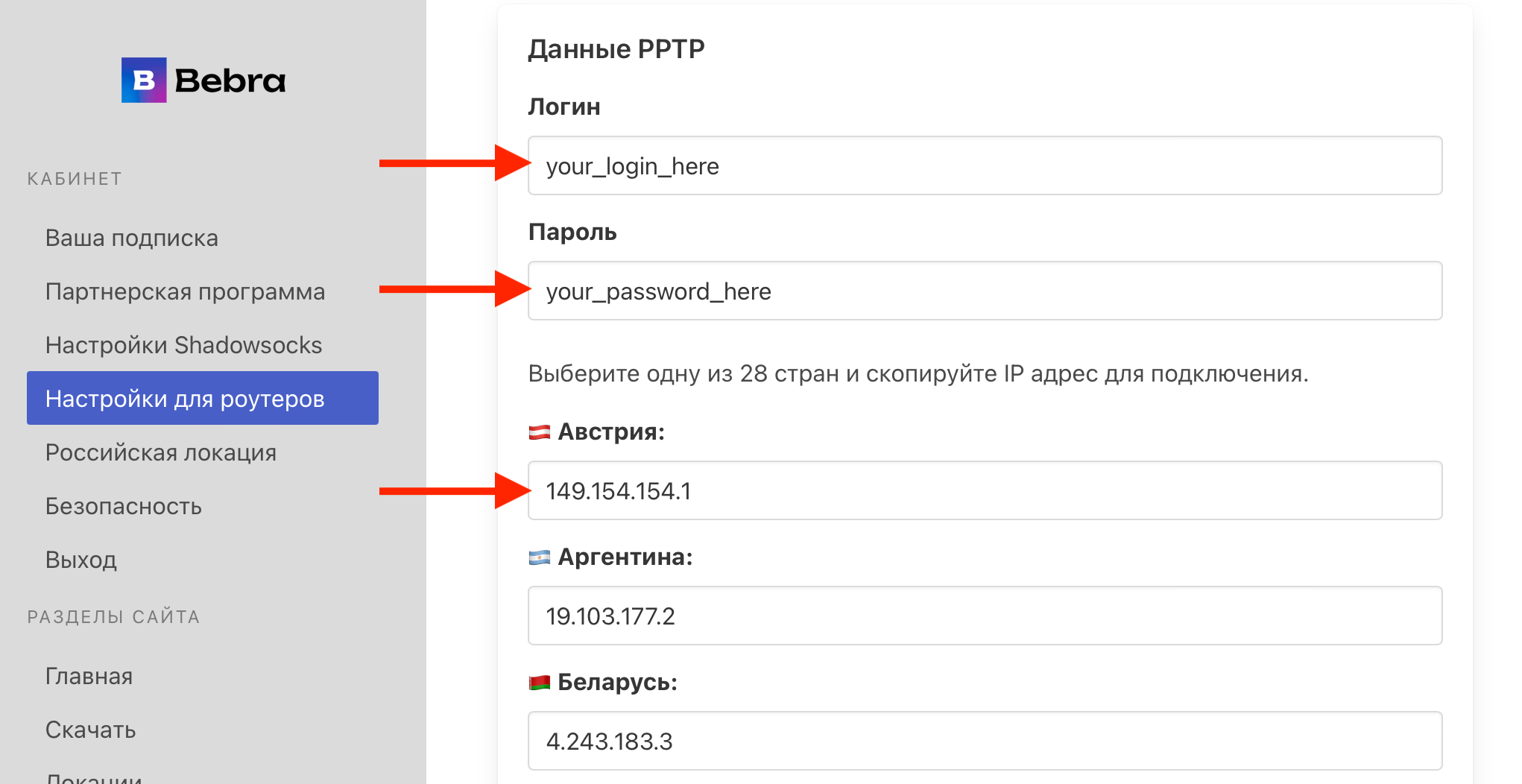
Task: Click the Логин input field
Action: [985, 166]
